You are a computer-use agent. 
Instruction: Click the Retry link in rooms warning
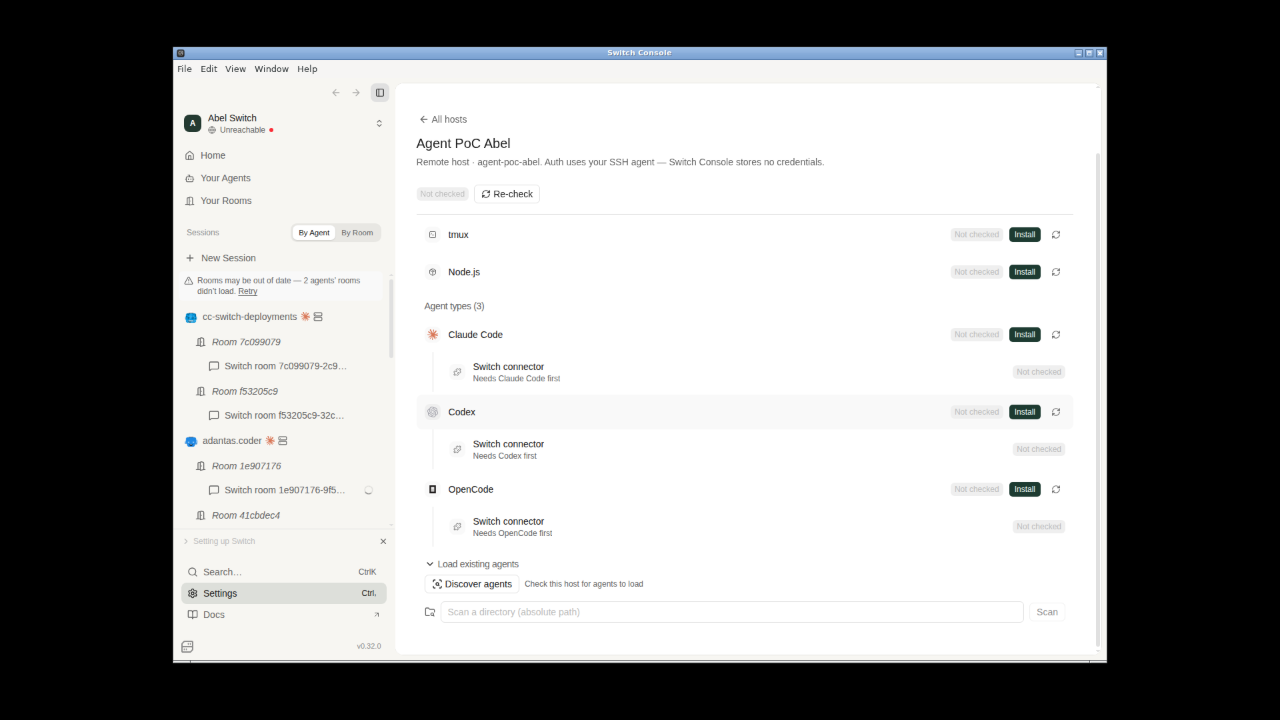pyautogui.click(x=247, y=291)
